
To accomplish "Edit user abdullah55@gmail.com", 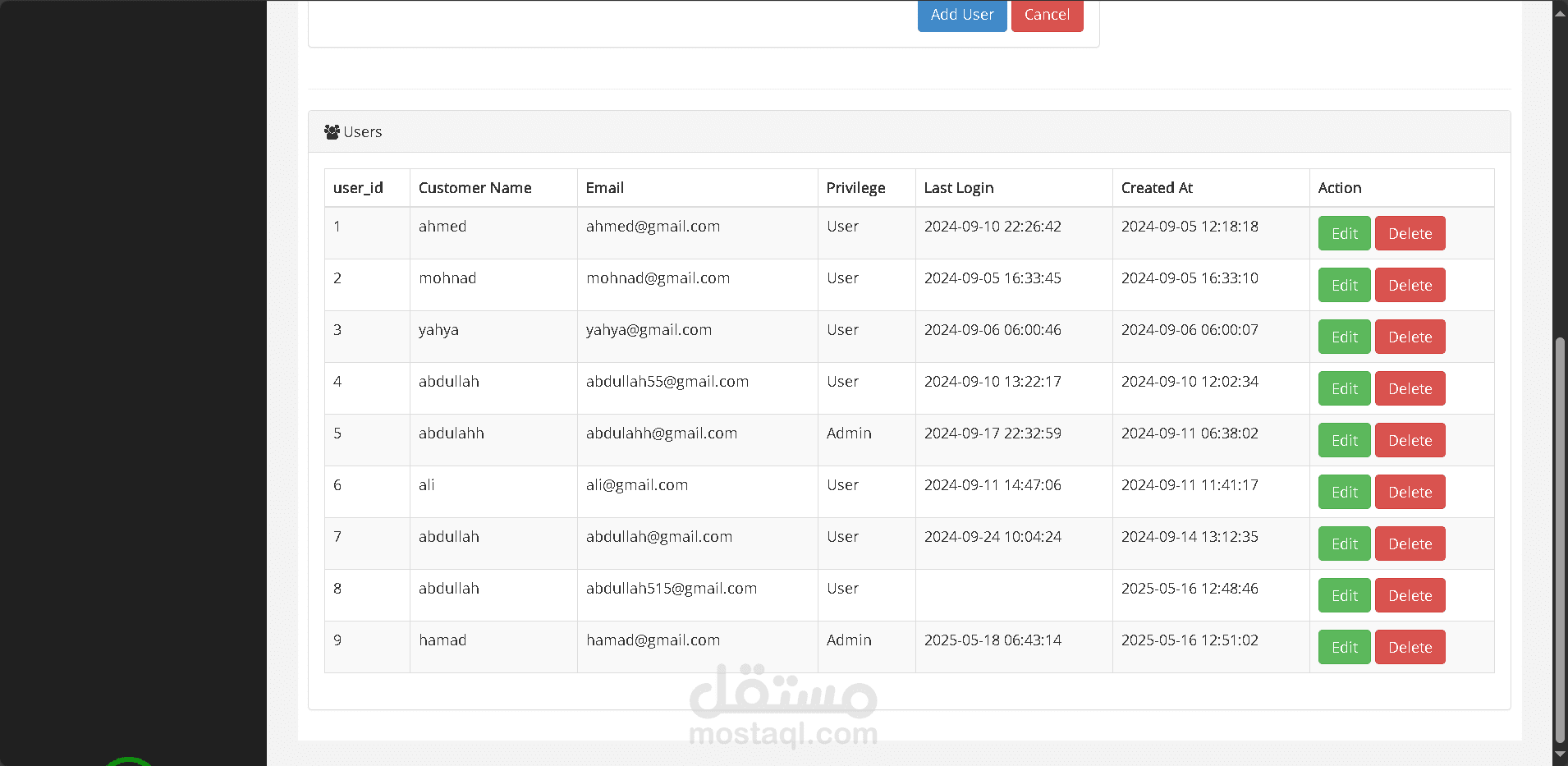I will click(1344, 388).
